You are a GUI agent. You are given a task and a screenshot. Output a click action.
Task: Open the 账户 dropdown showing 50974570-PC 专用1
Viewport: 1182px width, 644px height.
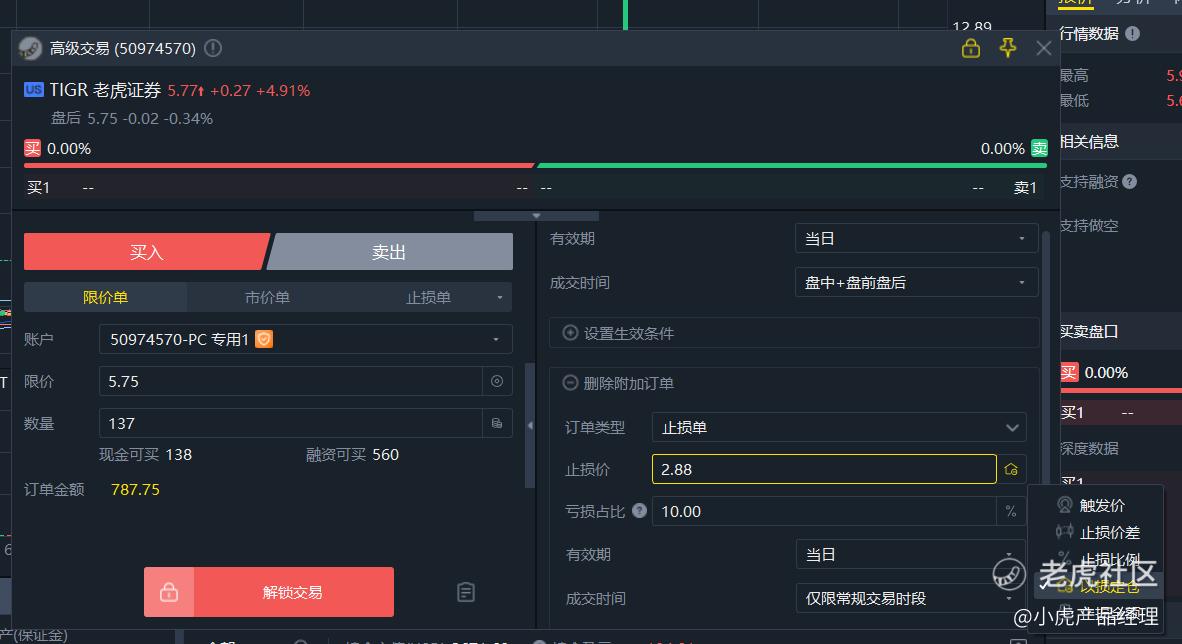[305, 339]
